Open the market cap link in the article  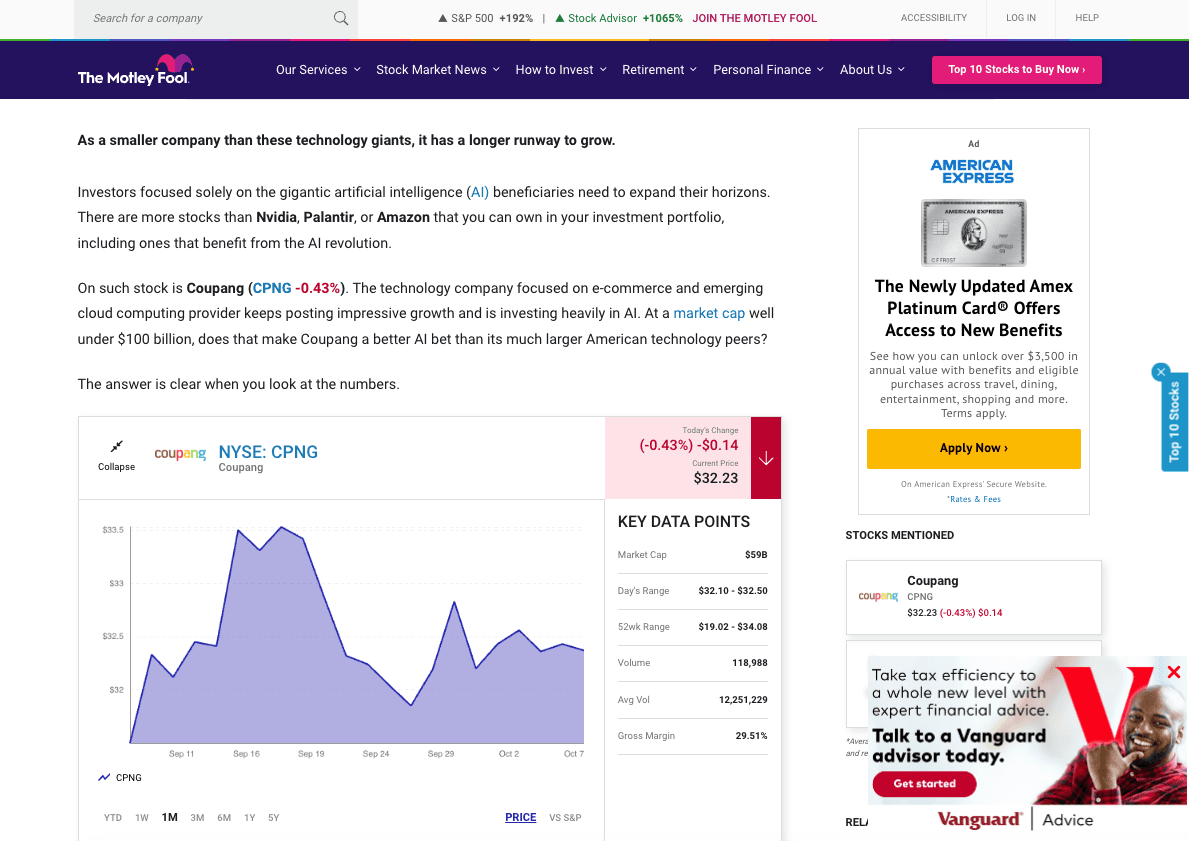point(709,313)
